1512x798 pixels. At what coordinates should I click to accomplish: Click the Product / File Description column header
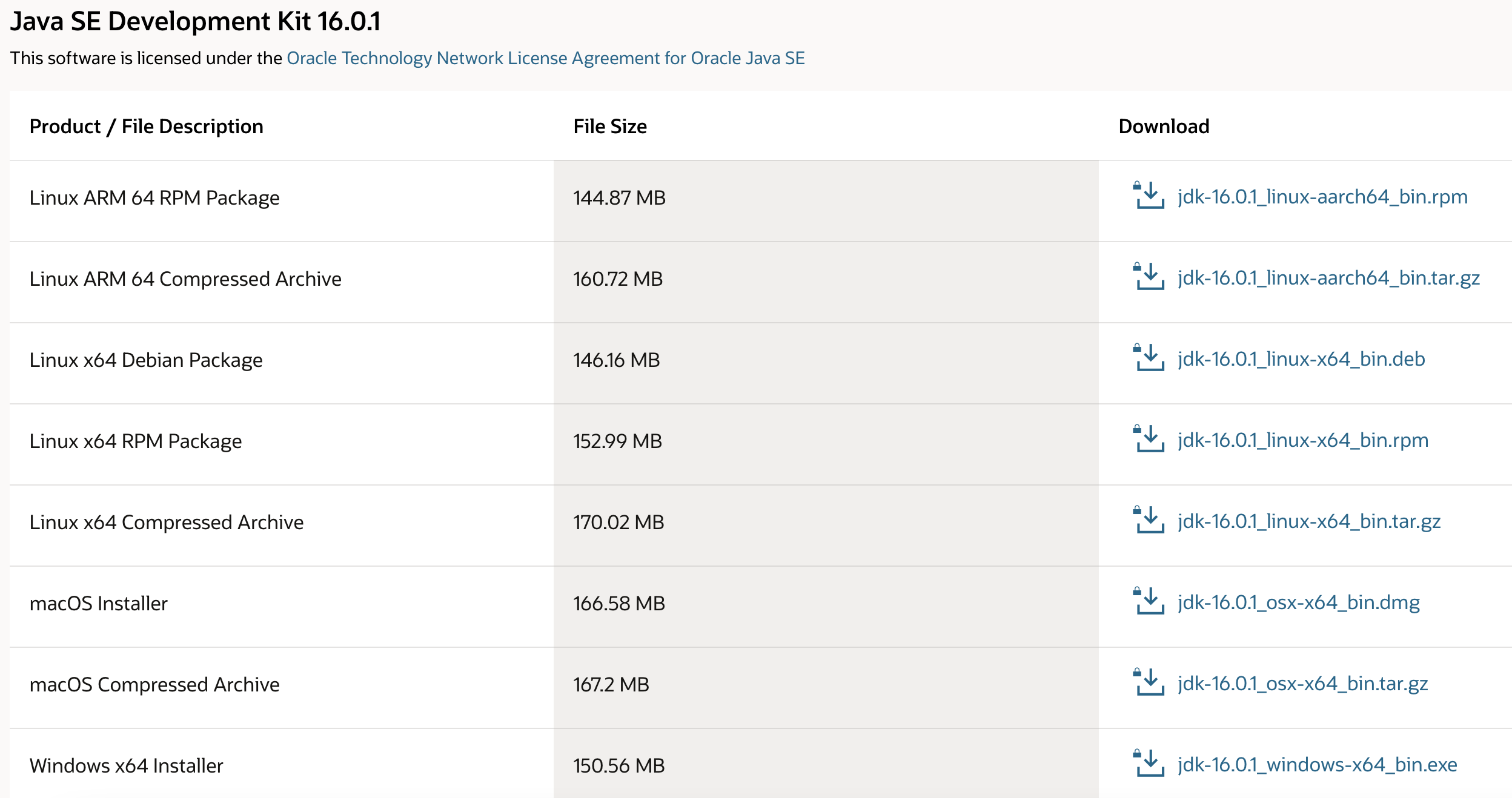tap(146, 127)
